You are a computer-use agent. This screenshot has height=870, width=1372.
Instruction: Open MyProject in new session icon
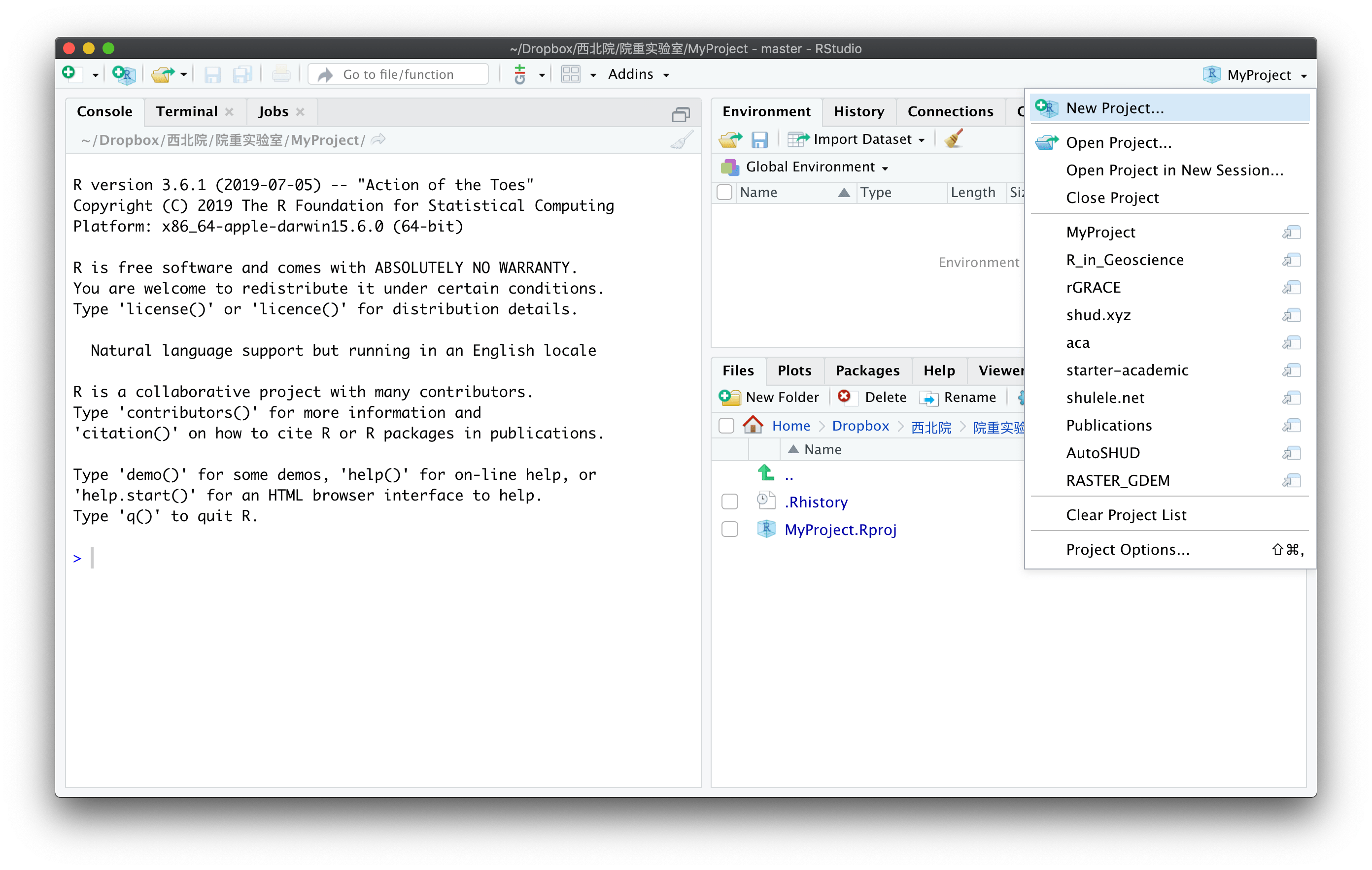tap(1291, 232)
